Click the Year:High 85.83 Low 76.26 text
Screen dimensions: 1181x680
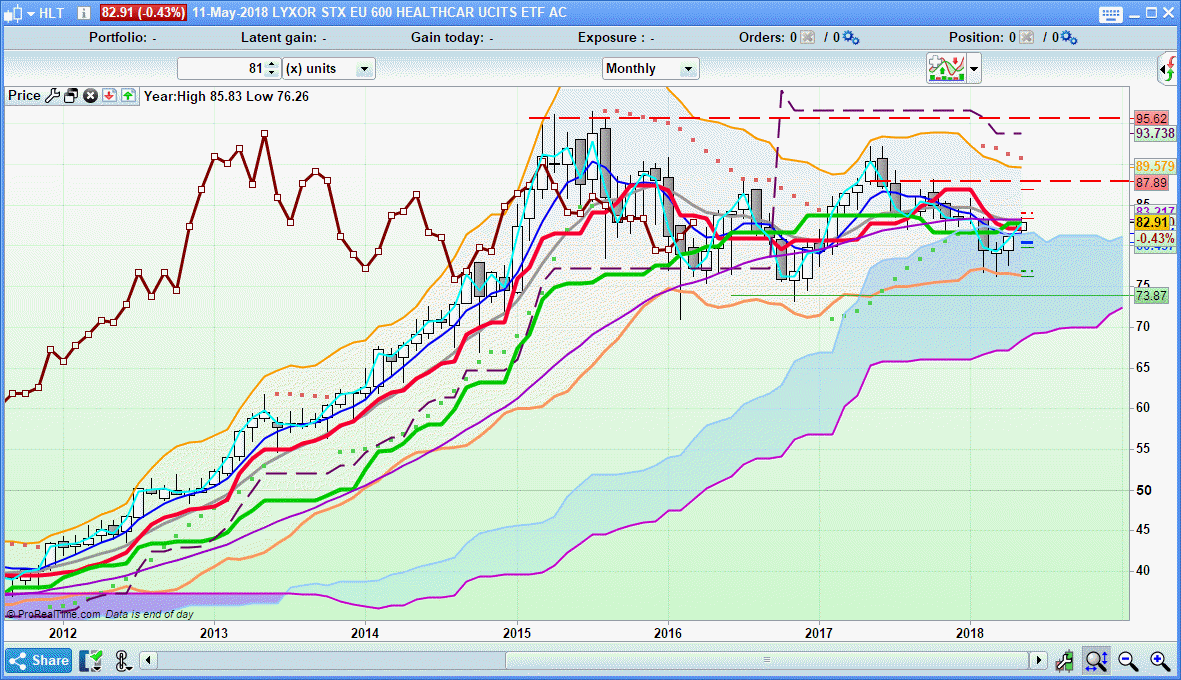tap(226, 96)
